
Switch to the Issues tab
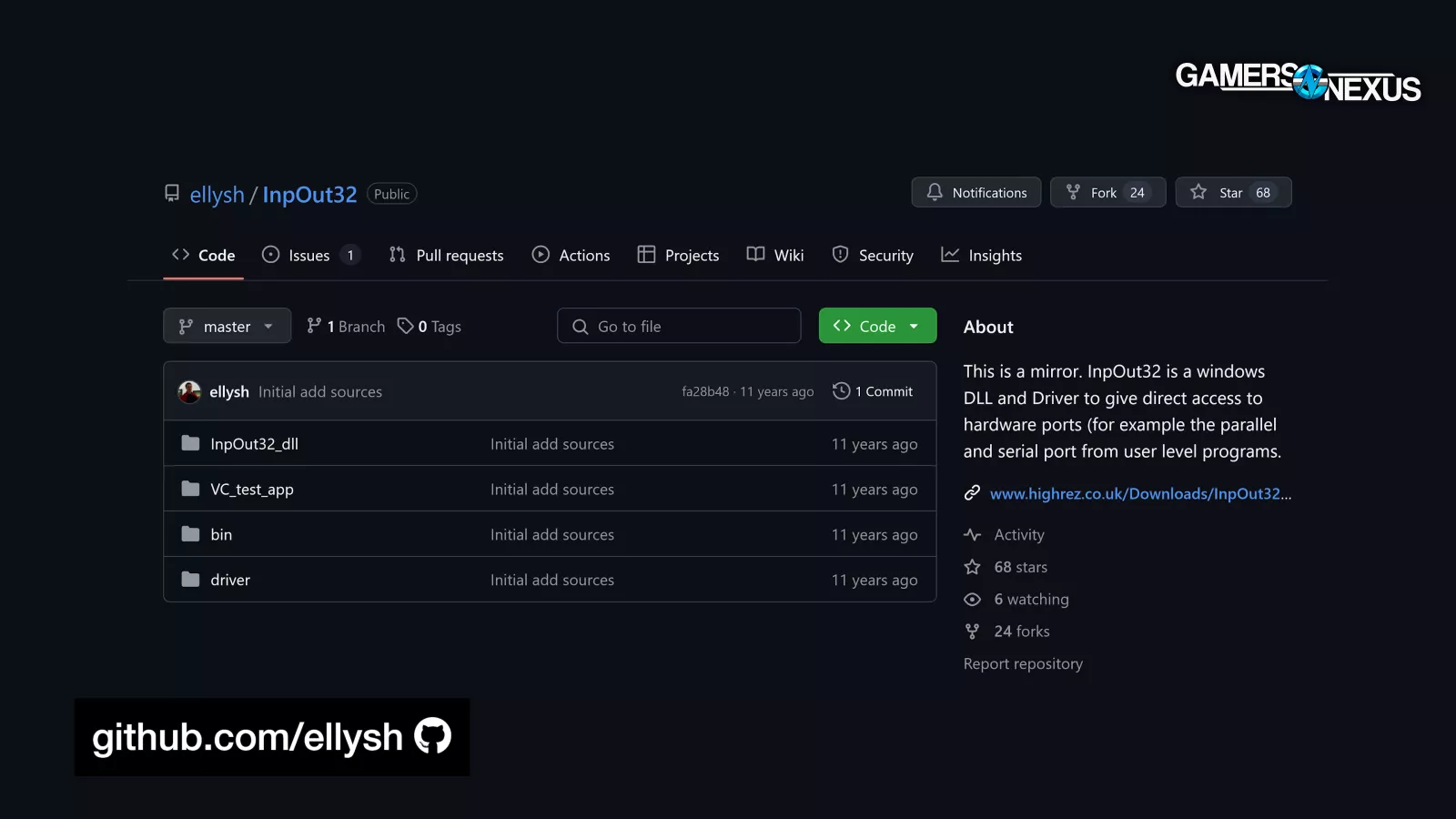(x=309, y=256)
